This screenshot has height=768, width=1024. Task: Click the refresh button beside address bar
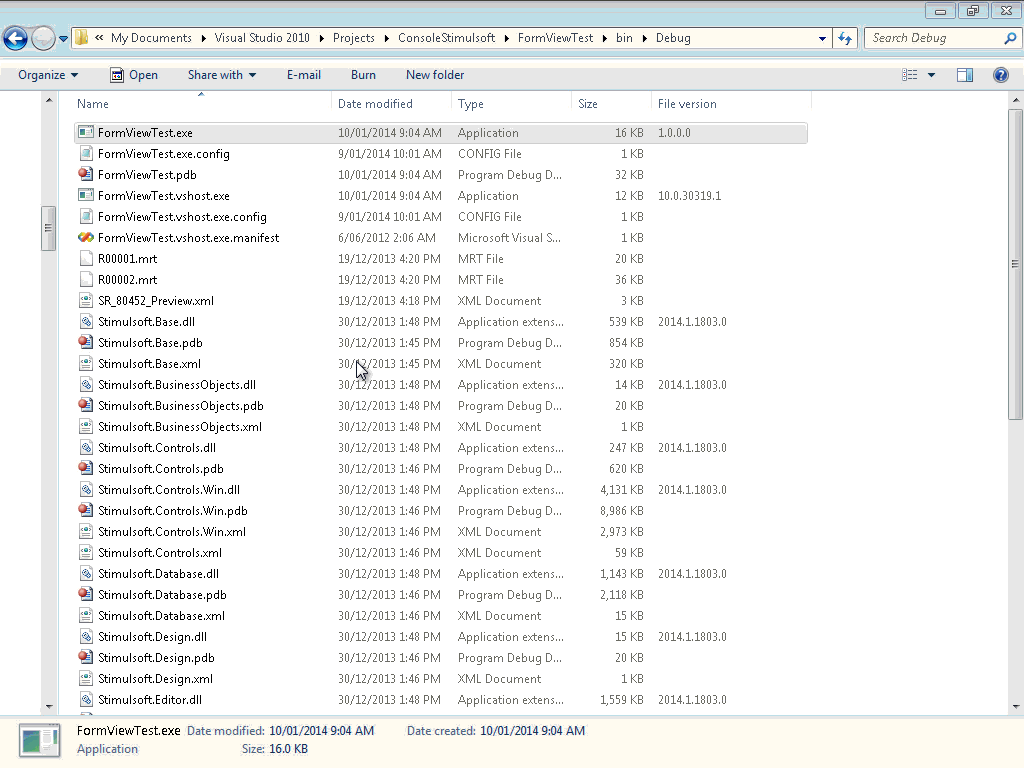tap(845, 39)
